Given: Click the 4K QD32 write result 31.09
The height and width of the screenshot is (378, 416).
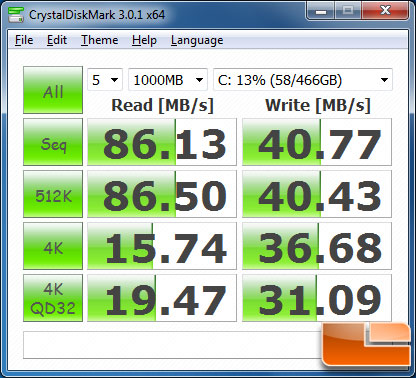Looking at the screenshot, I should [317, 298].
